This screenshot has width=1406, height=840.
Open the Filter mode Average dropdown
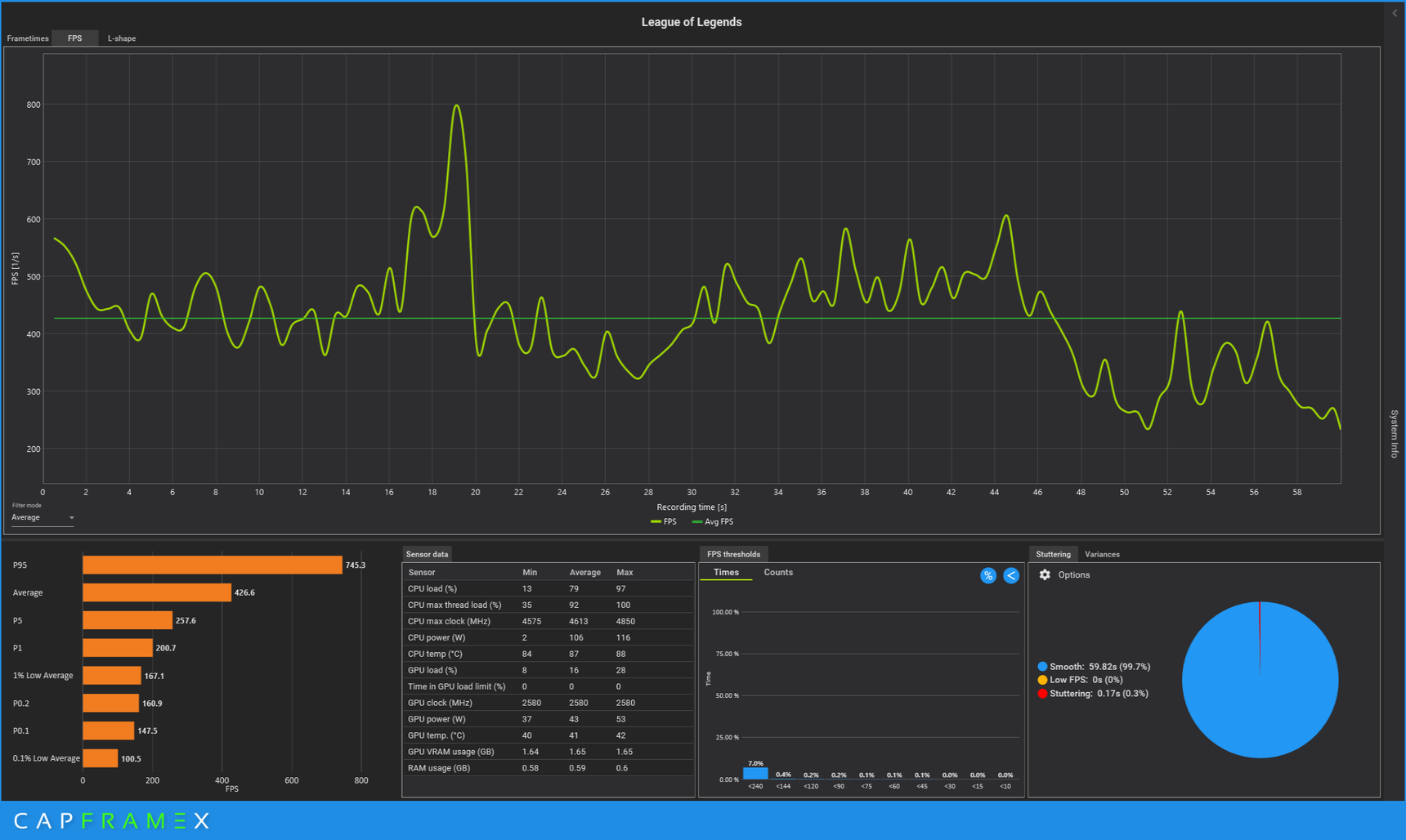43,517
